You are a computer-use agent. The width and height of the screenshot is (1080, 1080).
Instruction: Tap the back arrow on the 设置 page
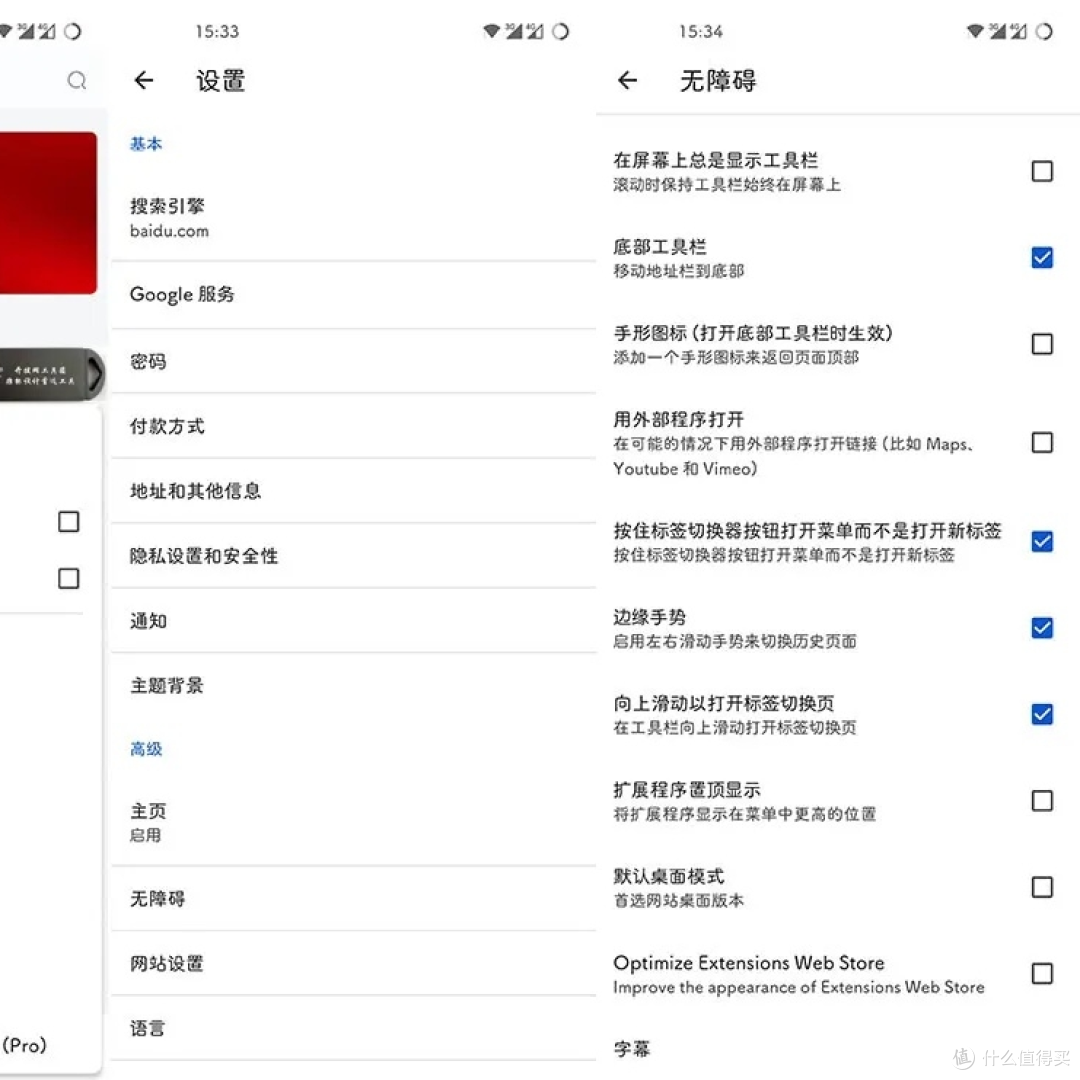[143, 81]
